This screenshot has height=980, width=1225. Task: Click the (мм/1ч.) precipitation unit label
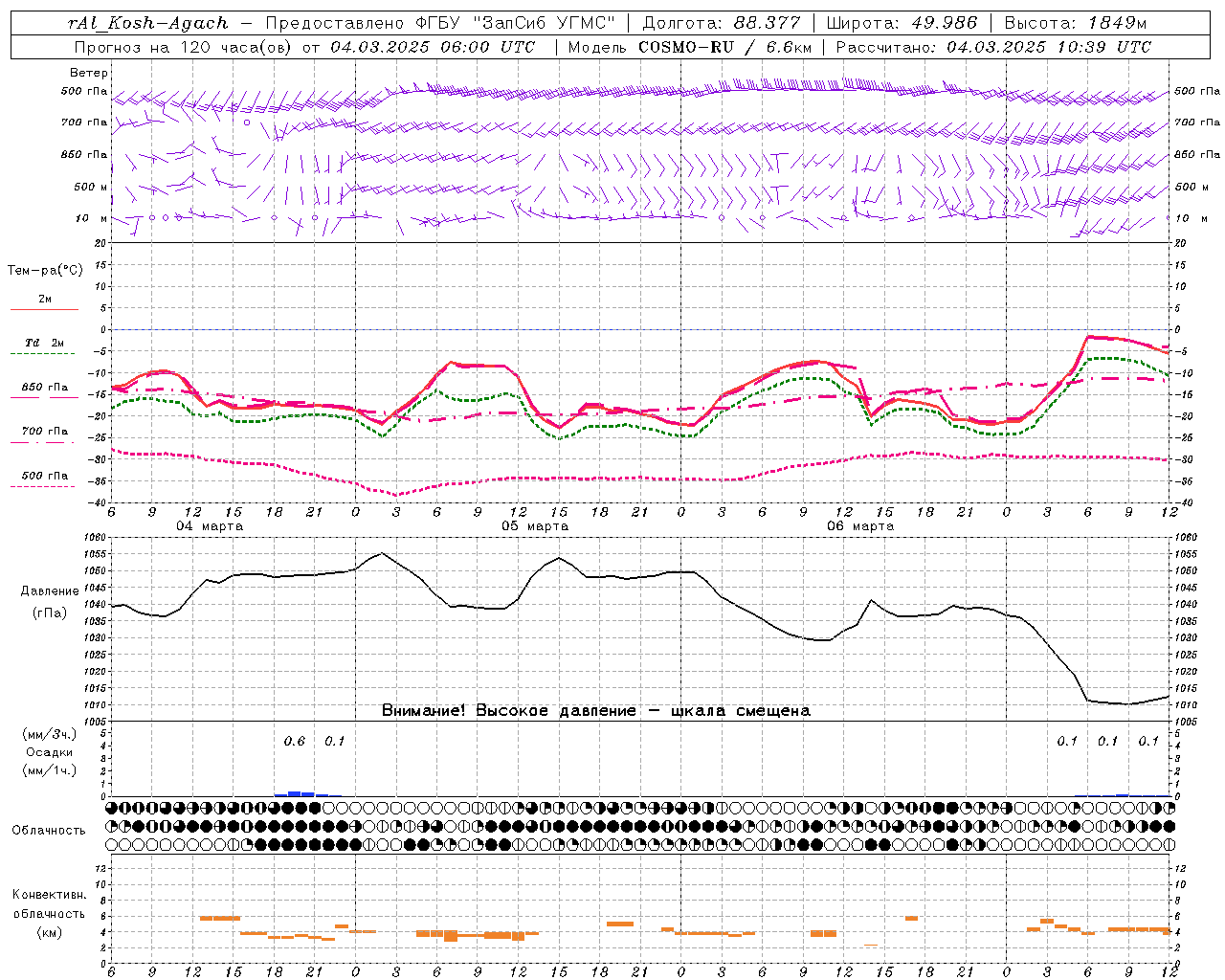[50, 770]
